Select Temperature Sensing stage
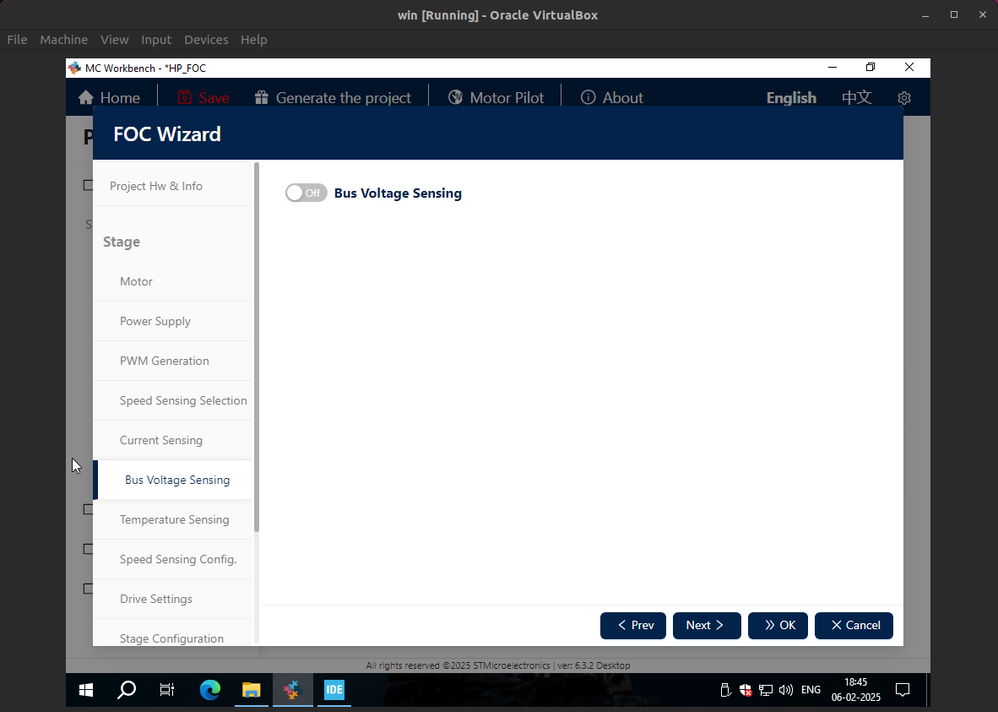This screenshot has height=712, width=998. click(172, 519)
